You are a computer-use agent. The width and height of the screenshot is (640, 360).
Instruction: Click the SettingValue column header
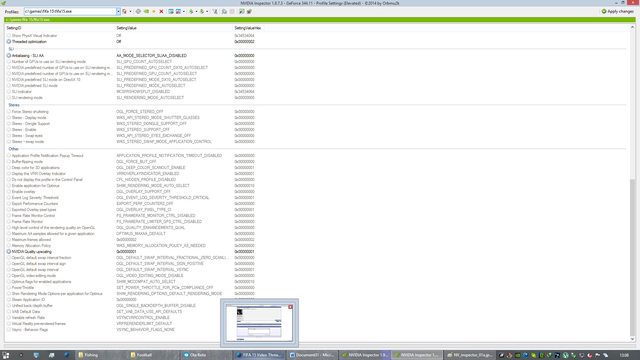[127, 28]
